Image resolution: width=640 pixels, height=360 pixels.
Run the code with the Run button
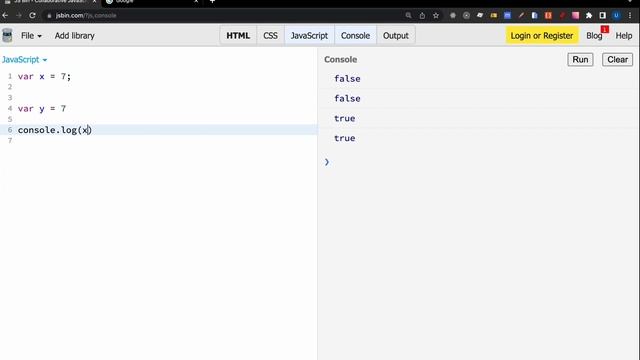[x=580, y=60]
